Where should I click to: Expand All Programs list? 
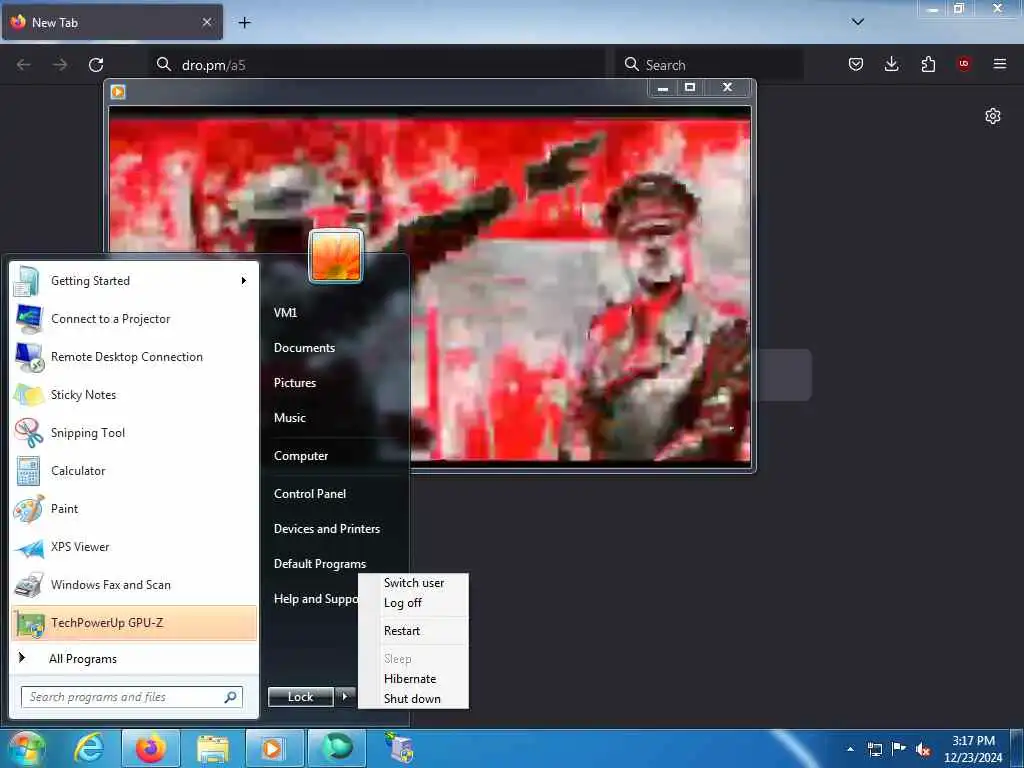click(134, 658)
